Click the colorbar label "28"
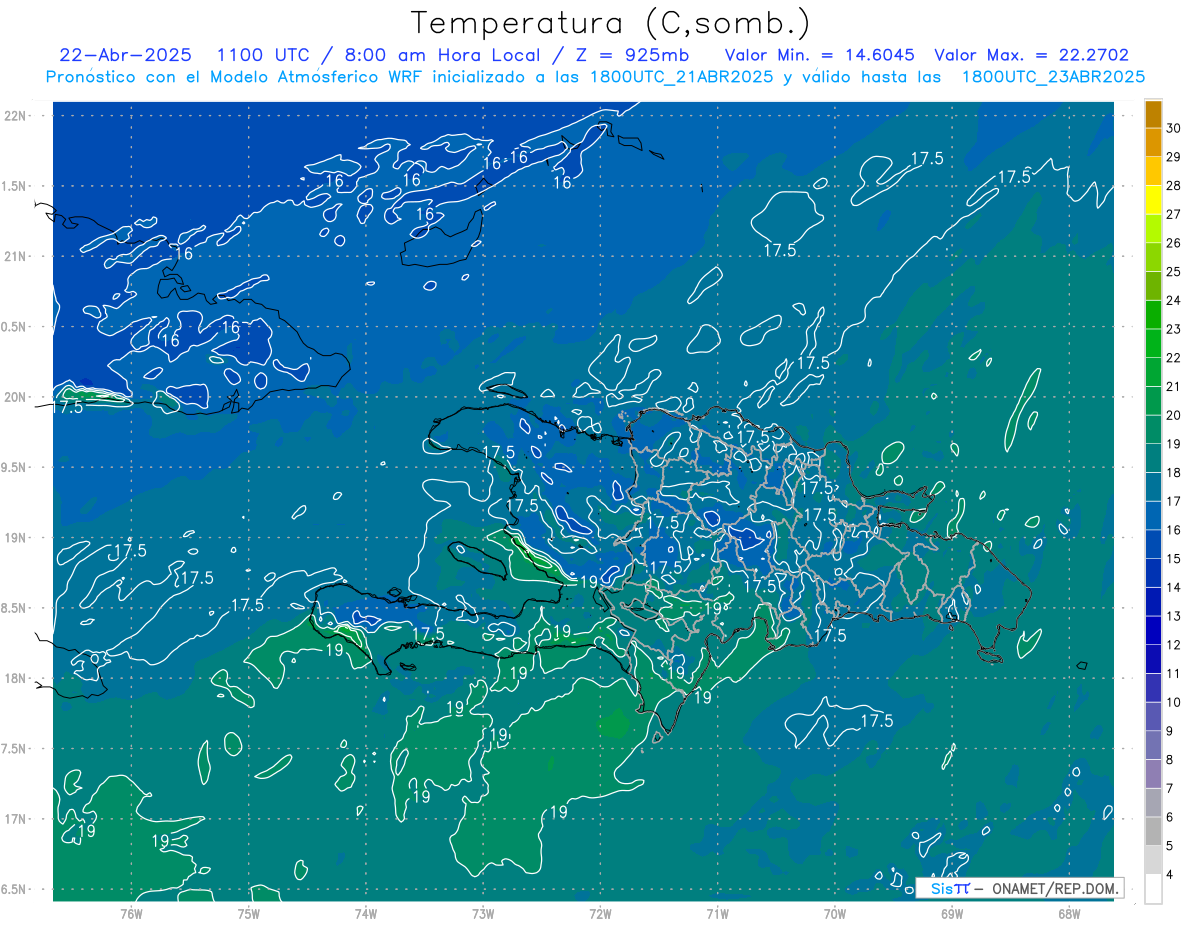The width and height of the screenshot is (1200, 927). coord(1174,186)
